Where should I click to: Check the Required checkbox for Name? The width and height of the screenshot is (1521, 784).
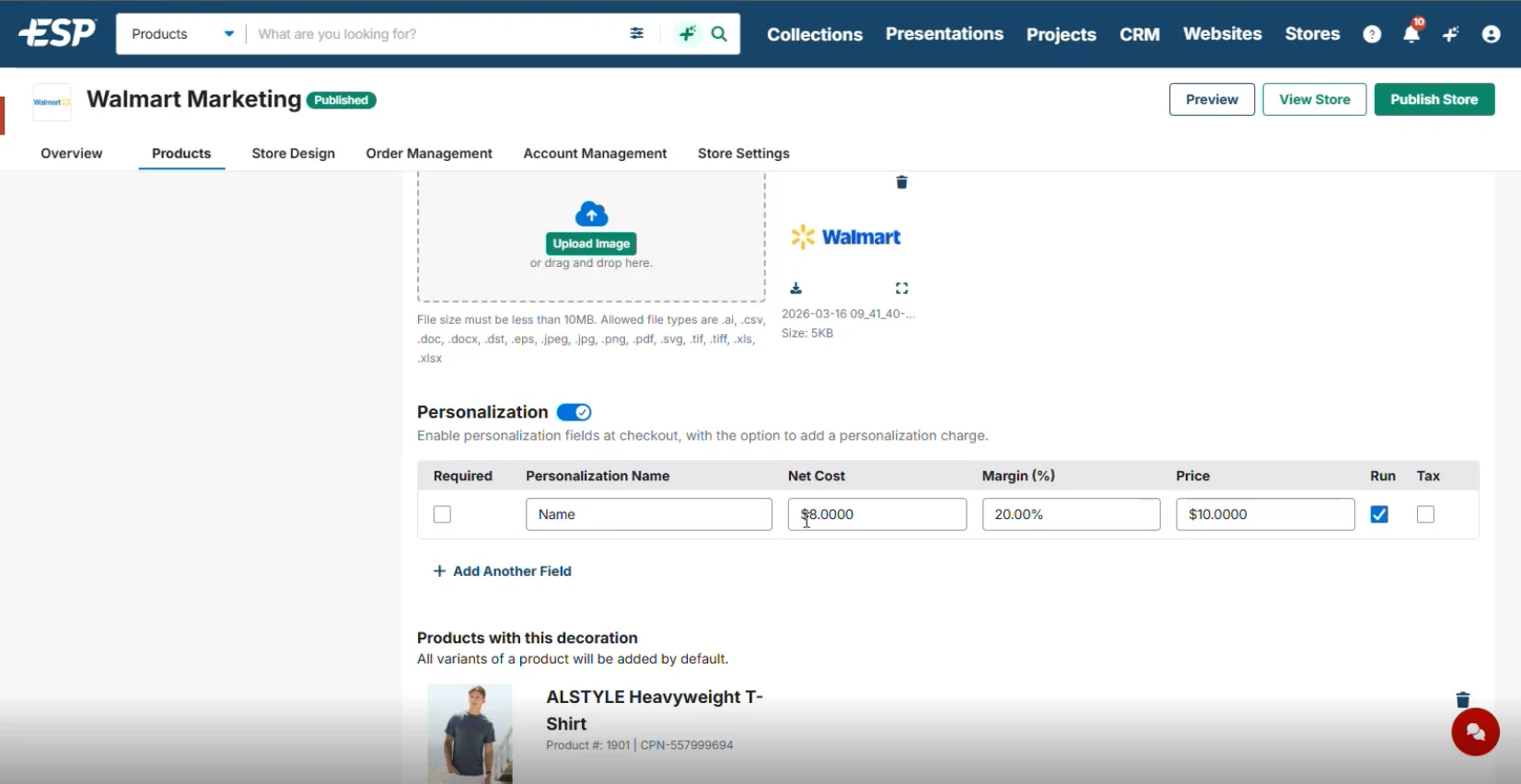coord(442,514)
